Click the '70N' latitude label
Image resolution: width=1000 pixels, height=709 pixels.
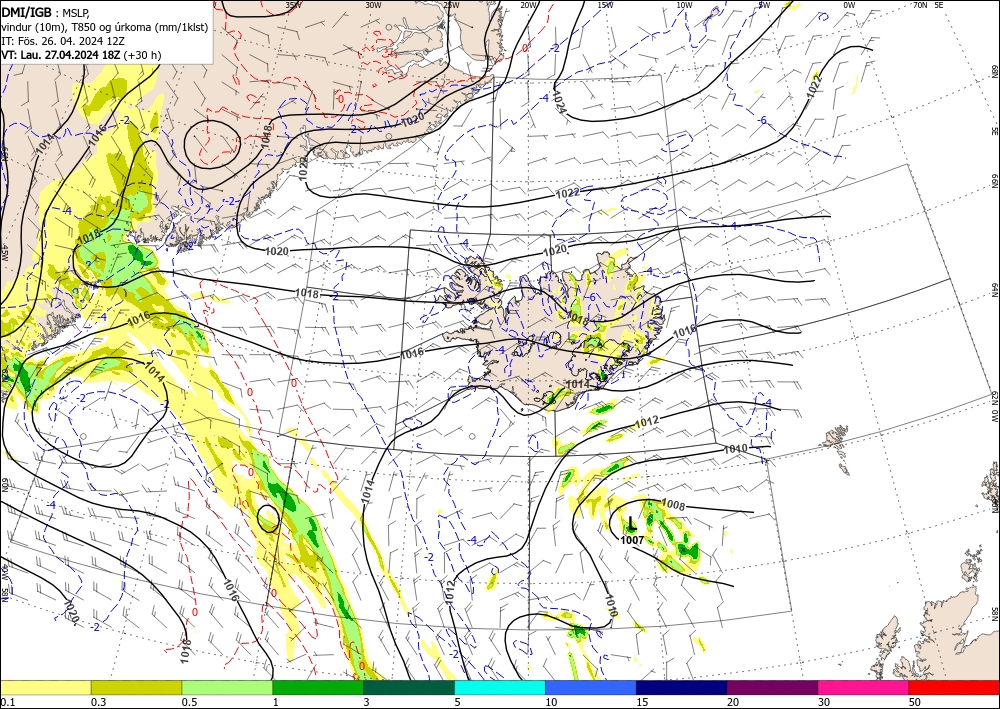click(x=920, y=5)
